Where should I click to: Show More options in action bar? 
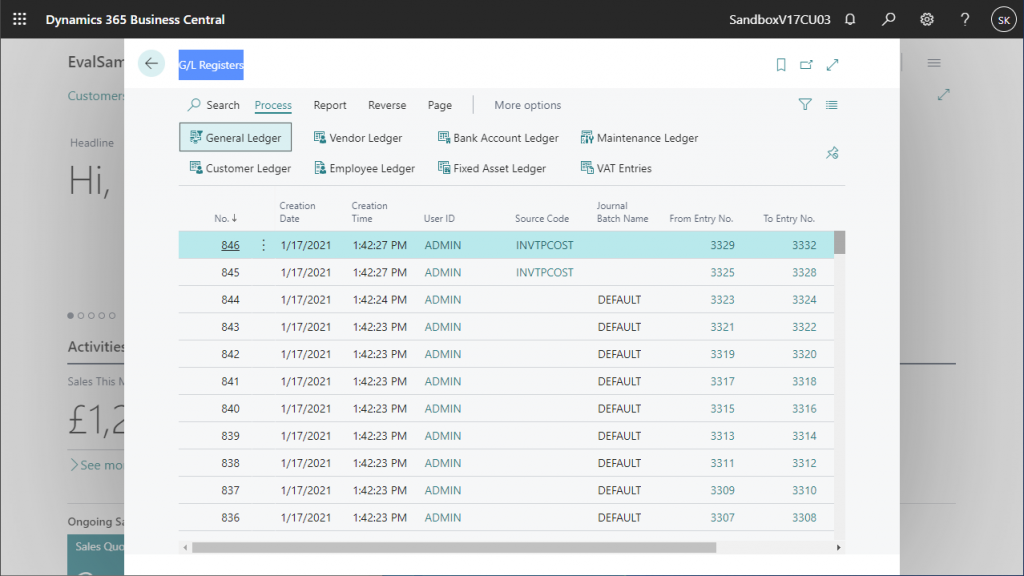(x=528, y=104)
